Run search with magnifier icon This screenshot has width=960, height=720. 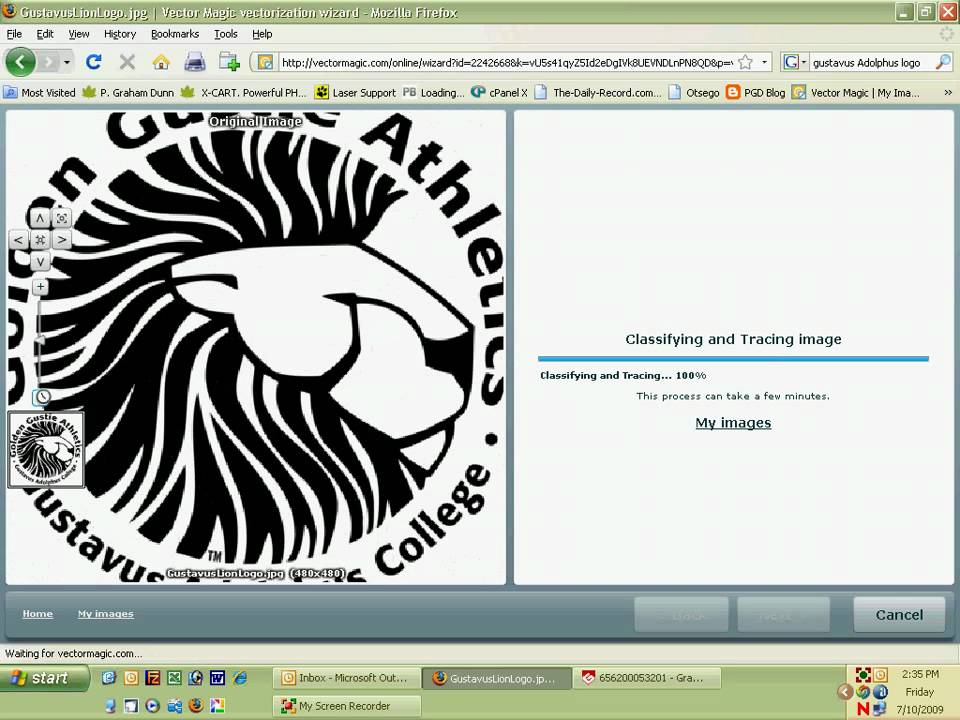[943, 62]
